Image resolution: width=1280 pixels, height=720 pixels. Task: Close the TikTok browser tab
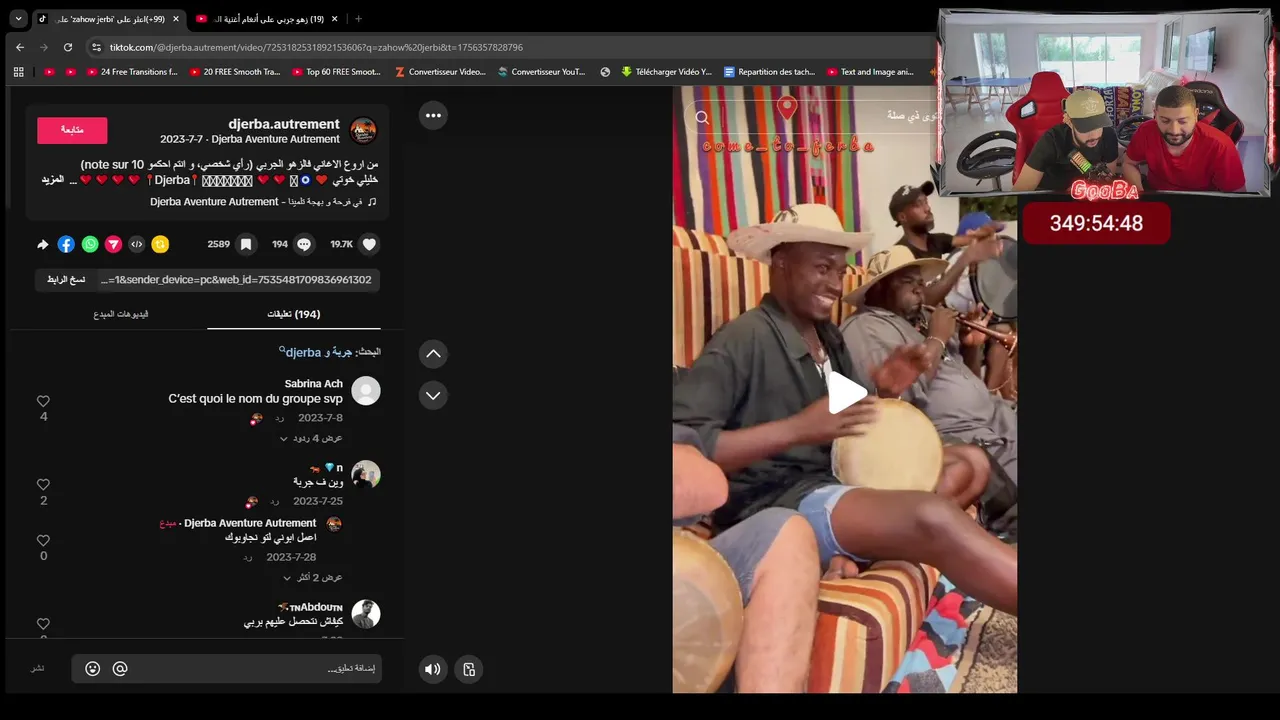coord(175,19)
